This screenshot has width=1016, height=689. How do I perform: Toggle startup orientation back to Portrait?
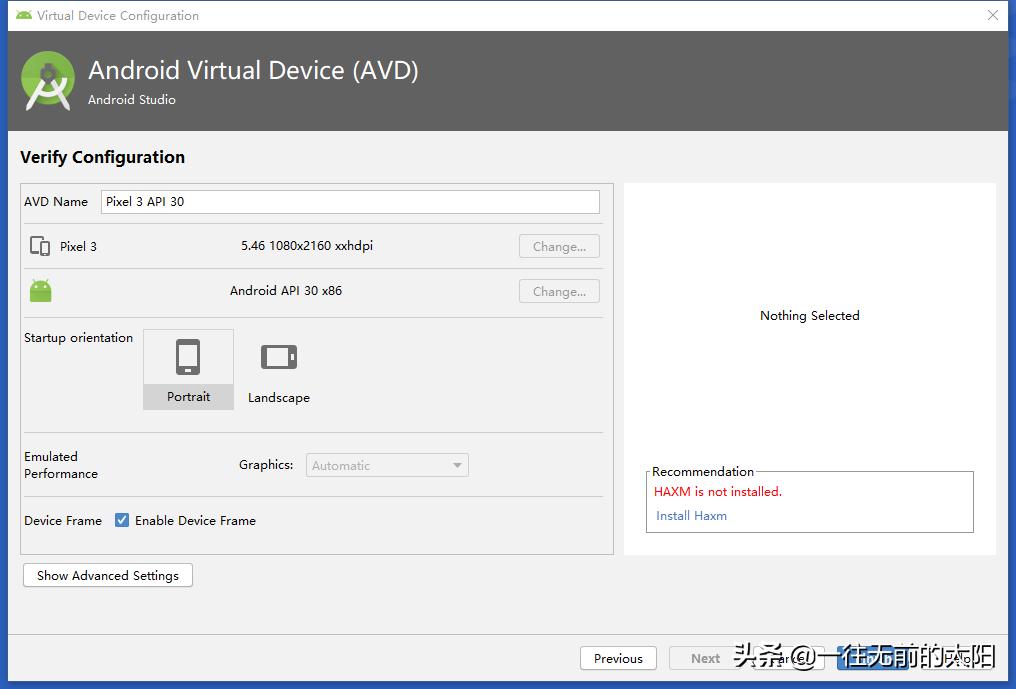[x=188, y=369]
